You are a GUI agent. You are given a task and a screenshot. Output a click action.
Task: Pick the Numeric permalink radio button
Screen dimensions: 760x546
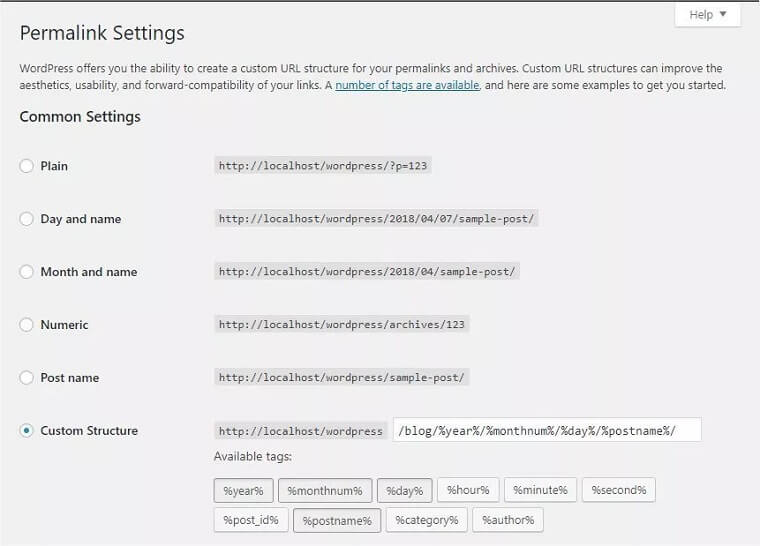pyautogui.click(x=27, y=325)
